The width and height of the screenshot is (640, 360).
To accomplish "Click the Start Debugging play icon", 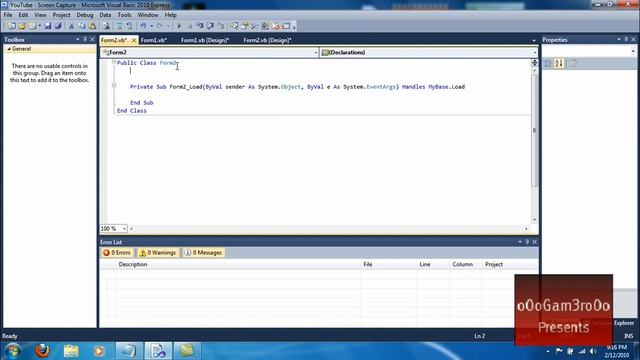I will point(179,26).
